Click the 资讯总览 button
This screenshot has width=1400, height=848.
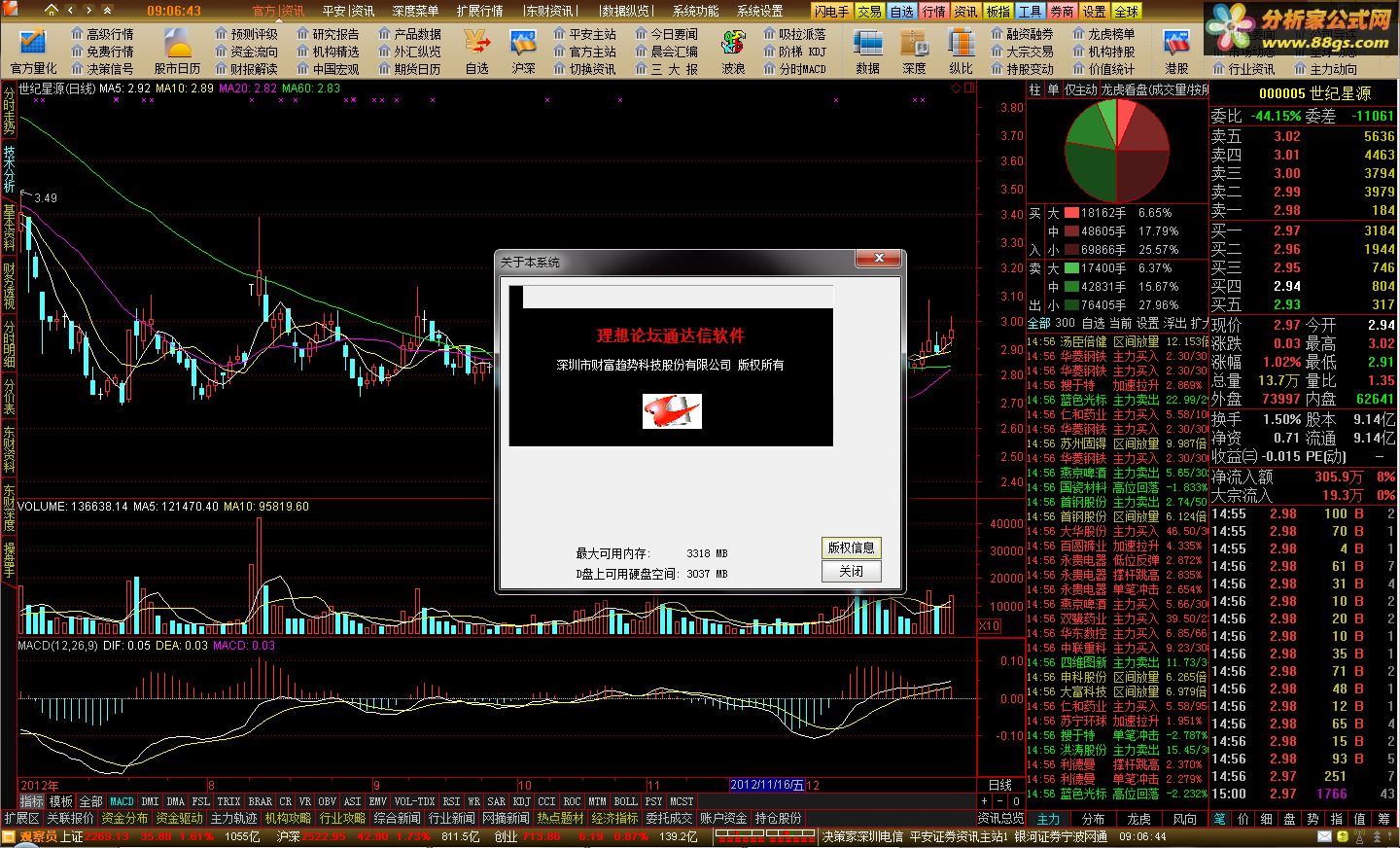(1000, 819)
